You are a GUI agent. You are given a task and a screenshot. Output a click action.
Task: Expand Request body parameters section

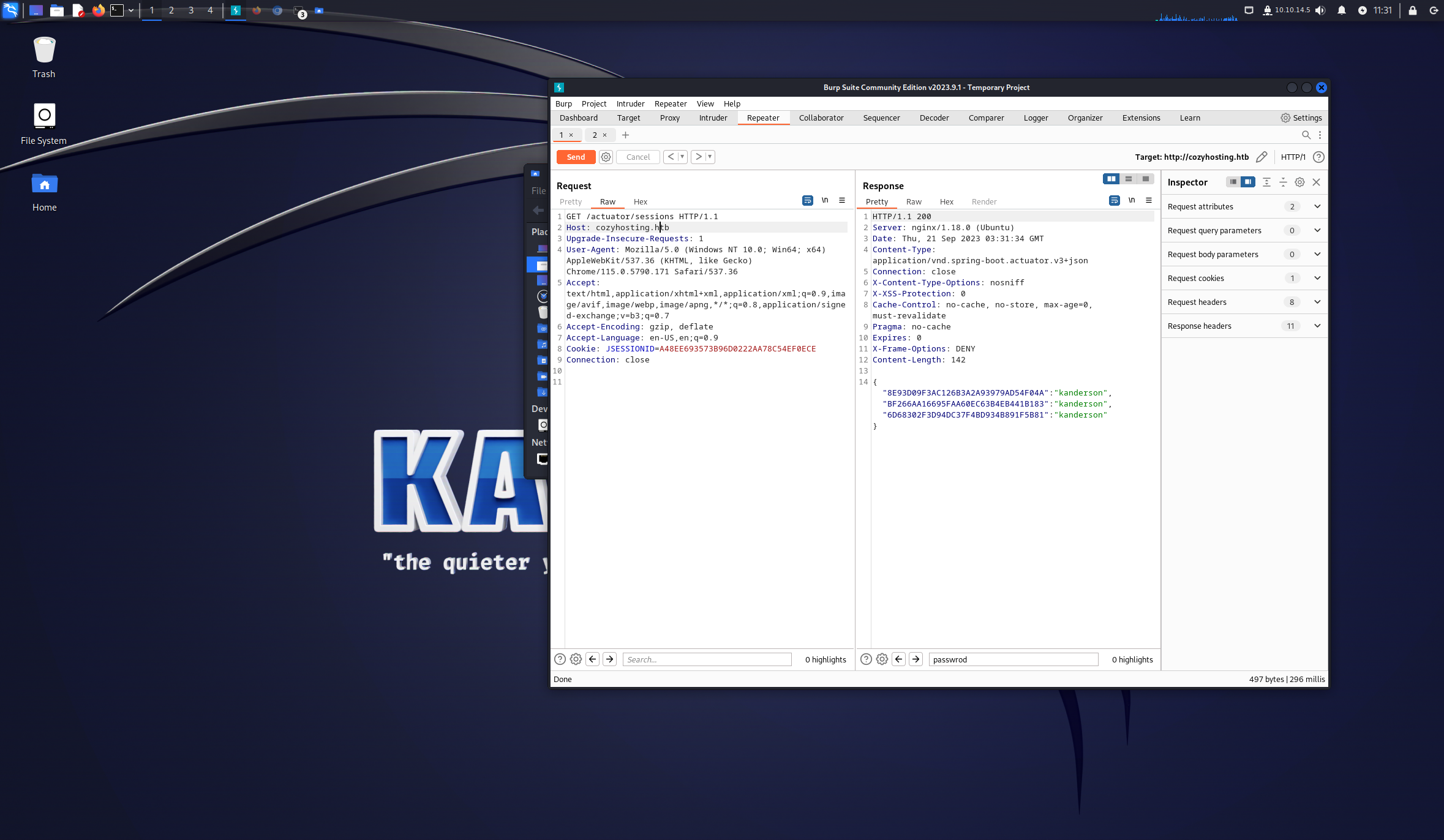click(x=1244, y=254)
